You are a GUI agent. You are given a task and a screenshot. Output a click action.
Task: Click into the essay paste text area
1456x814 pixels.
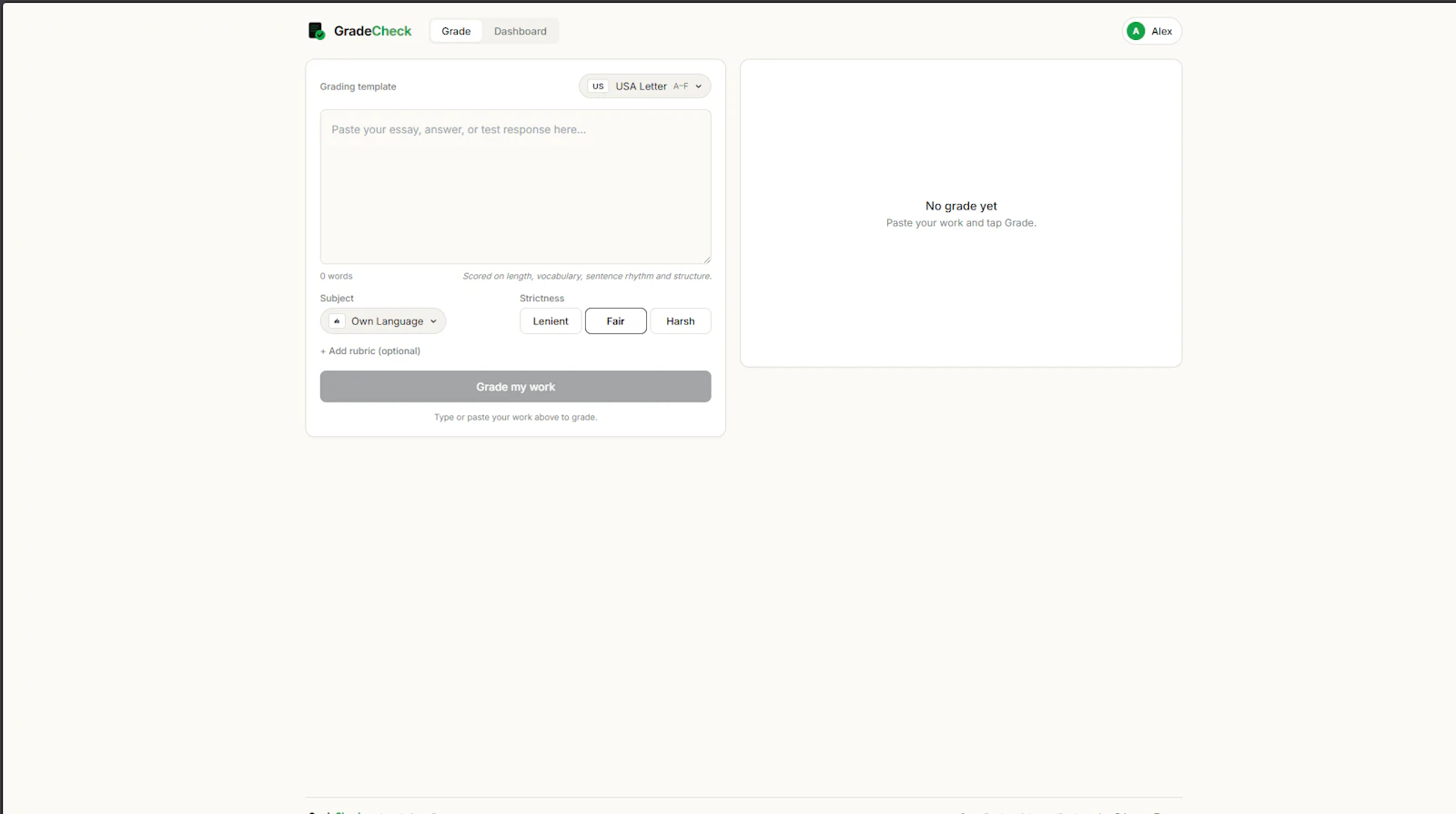[515, 188]
